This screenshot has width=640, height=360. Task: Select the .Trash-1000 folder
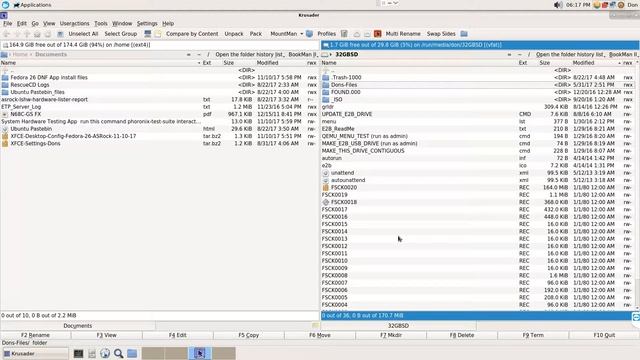478,78
